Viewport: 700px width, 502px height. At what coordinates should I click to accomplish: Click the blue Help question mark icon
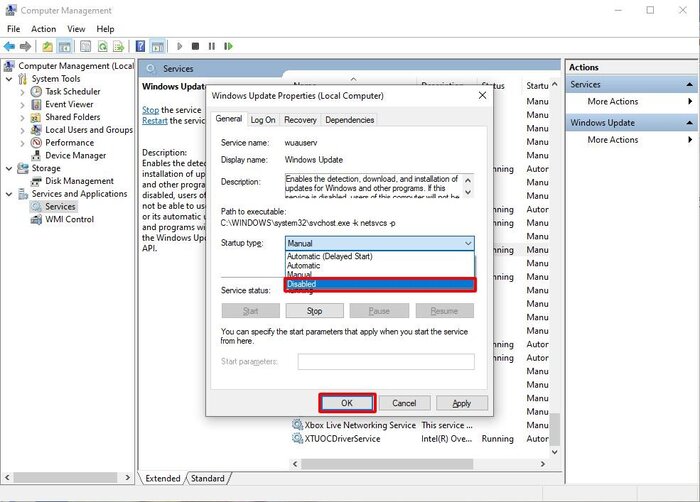[140, 46]
